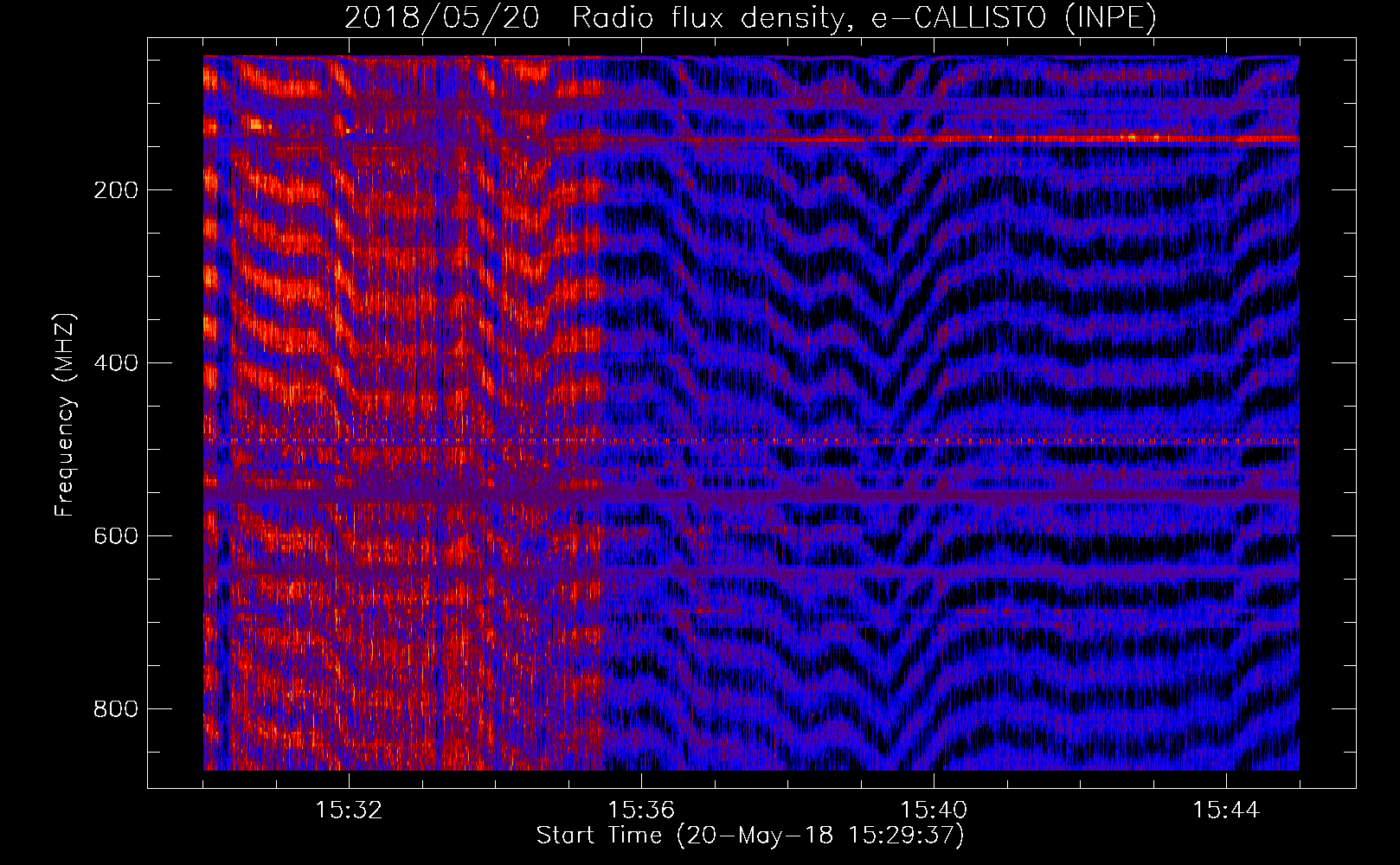
Task: Click the 200 frequency tick label
Action: point(116,190)
